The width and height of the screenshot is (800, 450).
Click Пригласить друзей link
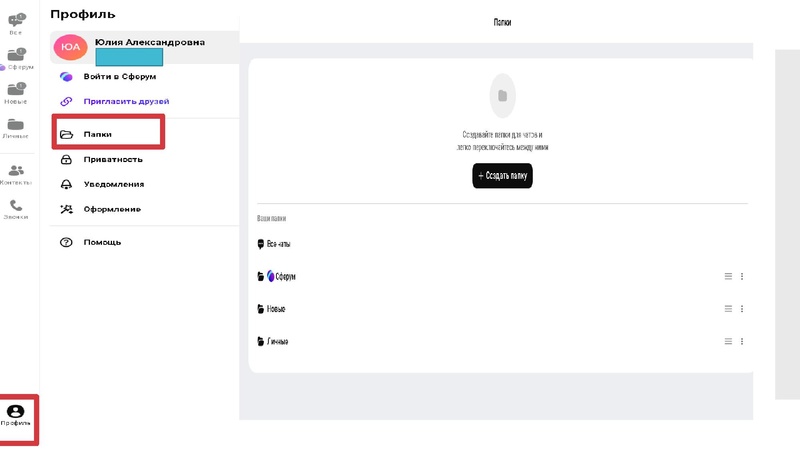click(x=126, y=101)
